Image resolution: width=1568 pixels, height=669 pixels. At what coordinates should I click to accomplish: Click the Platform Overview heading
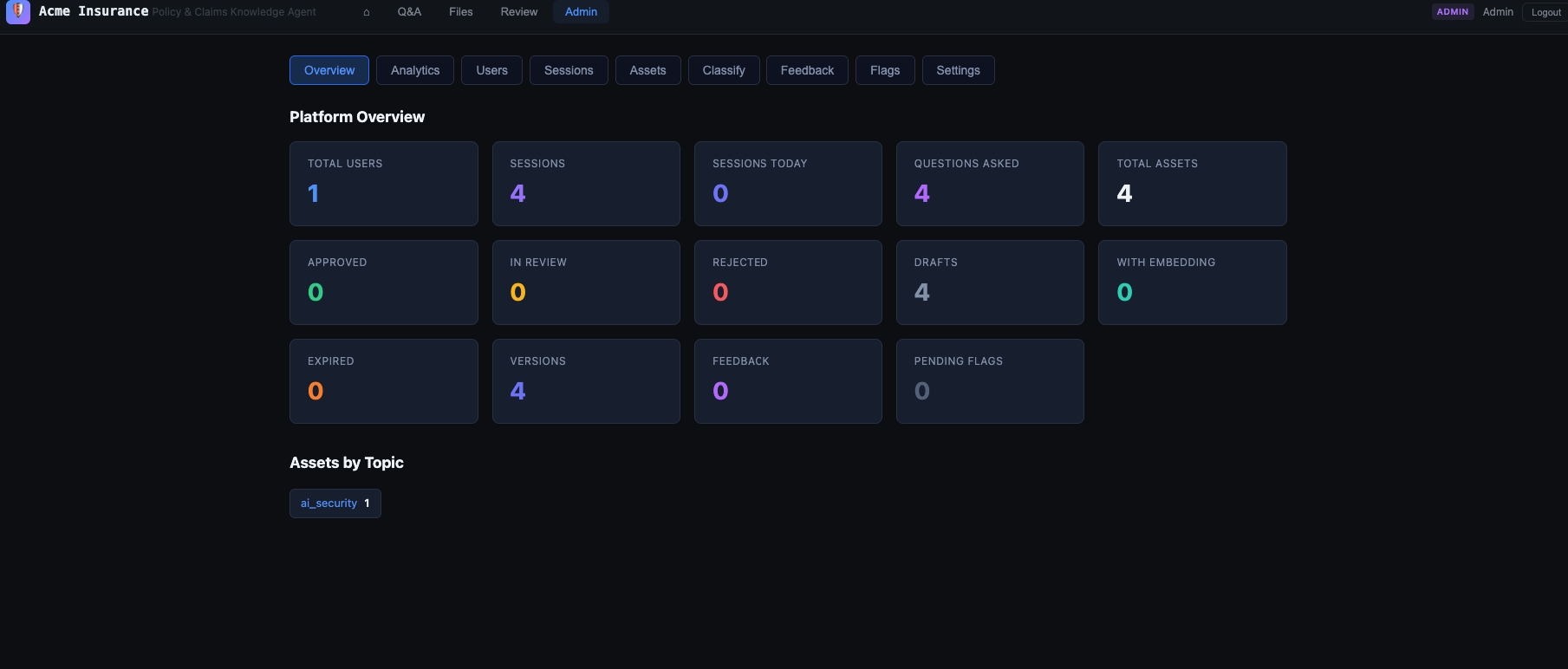pos(357,117)
